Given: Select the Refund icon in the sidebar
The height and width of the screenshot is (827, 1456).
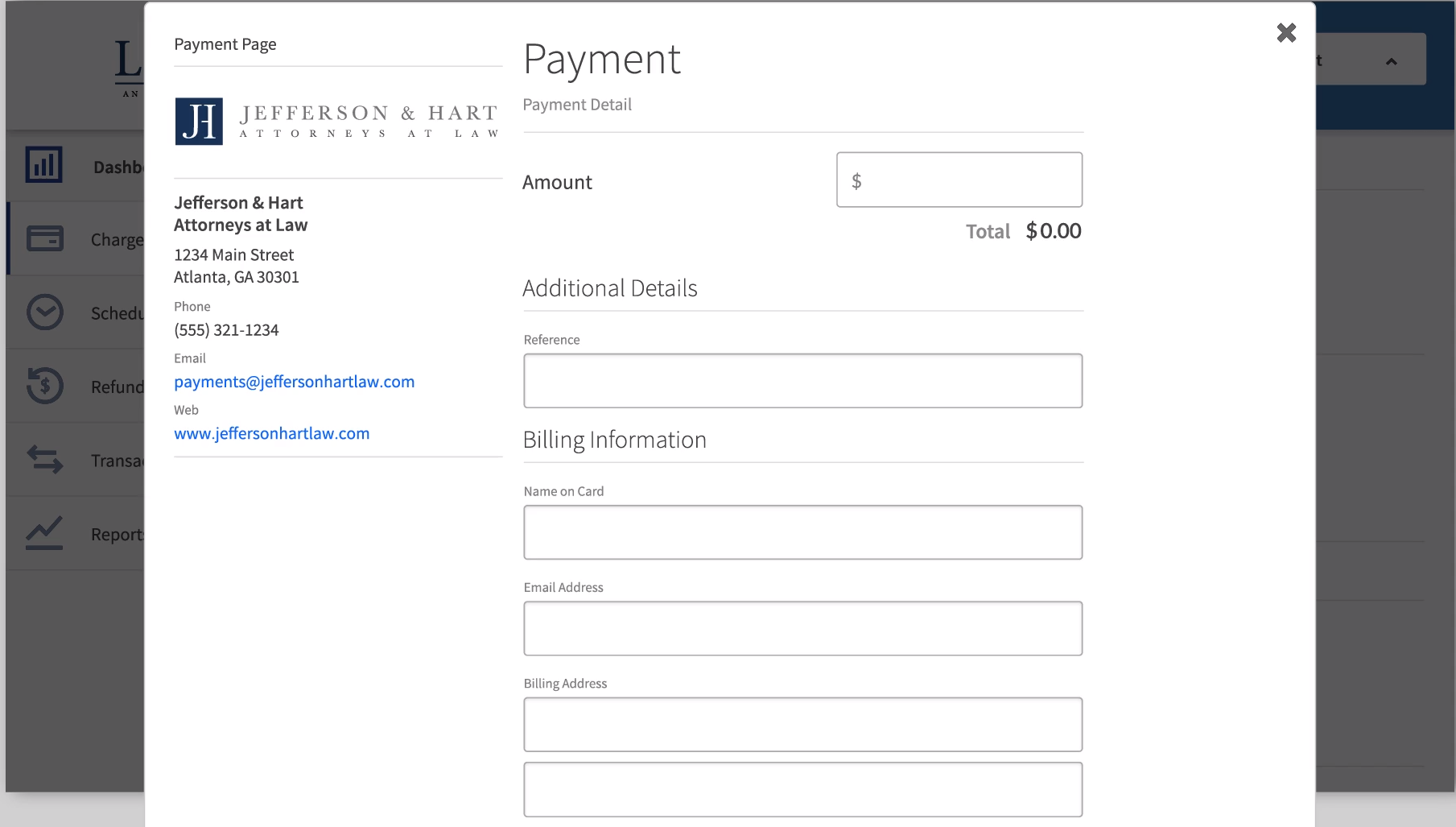Looking at the screenshot, I should (x=43, y=386).
